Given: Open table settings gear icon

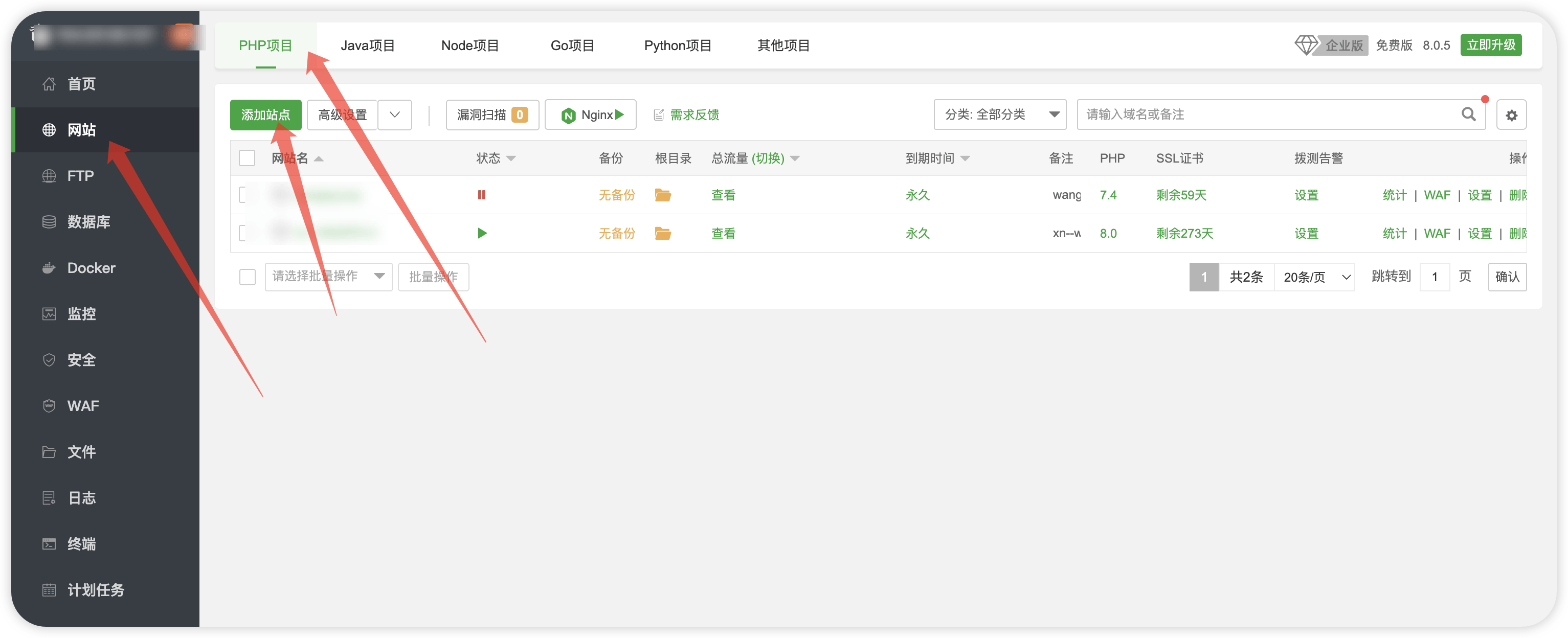Looking at the screenshot, I should click(1511, 115).
